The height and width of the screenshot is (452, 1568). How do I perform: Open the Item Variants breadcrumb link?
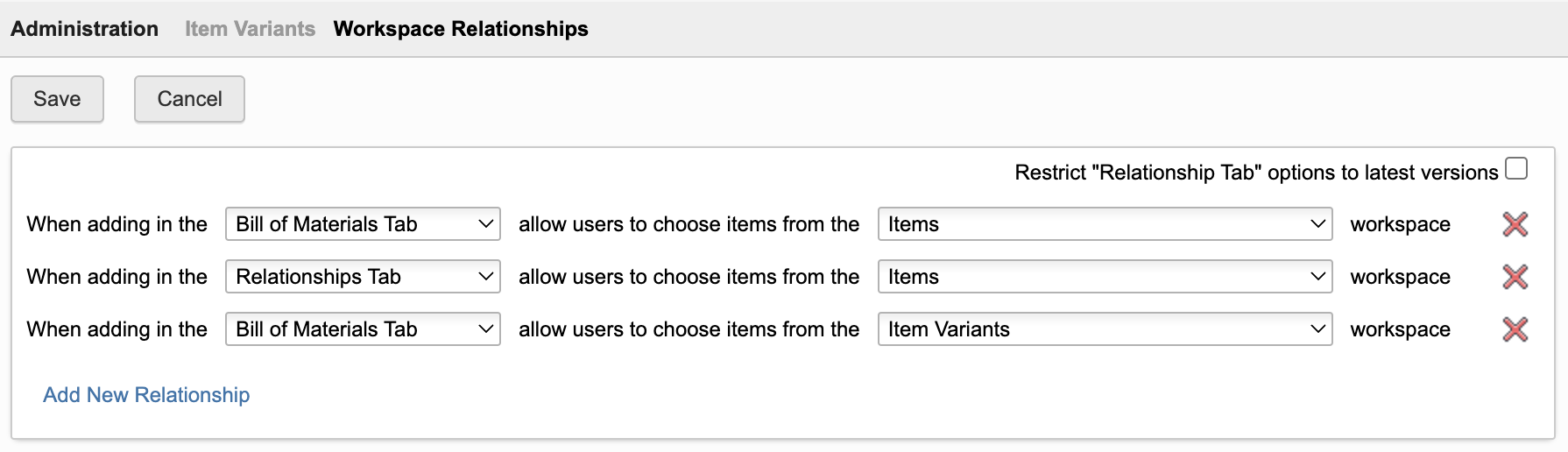250,29
